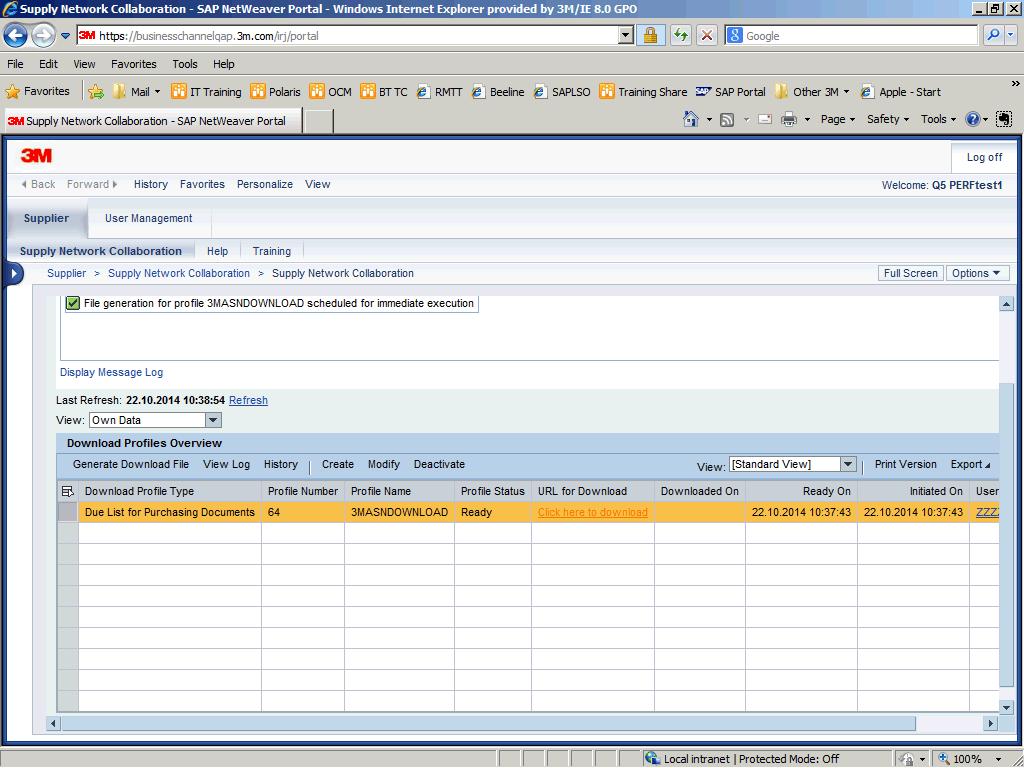The height and width of the screenshot is (768, 1024).
Task: Open the Polaris bookmark
Action: 276,92
